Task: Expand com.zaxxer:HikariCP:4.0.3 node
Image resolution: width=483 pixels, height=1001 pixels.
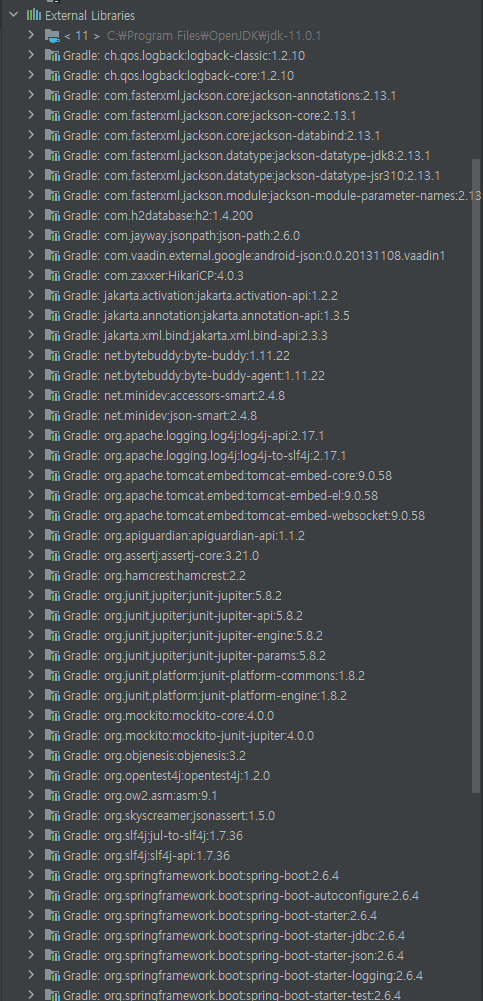Action: tap(31, 275)
